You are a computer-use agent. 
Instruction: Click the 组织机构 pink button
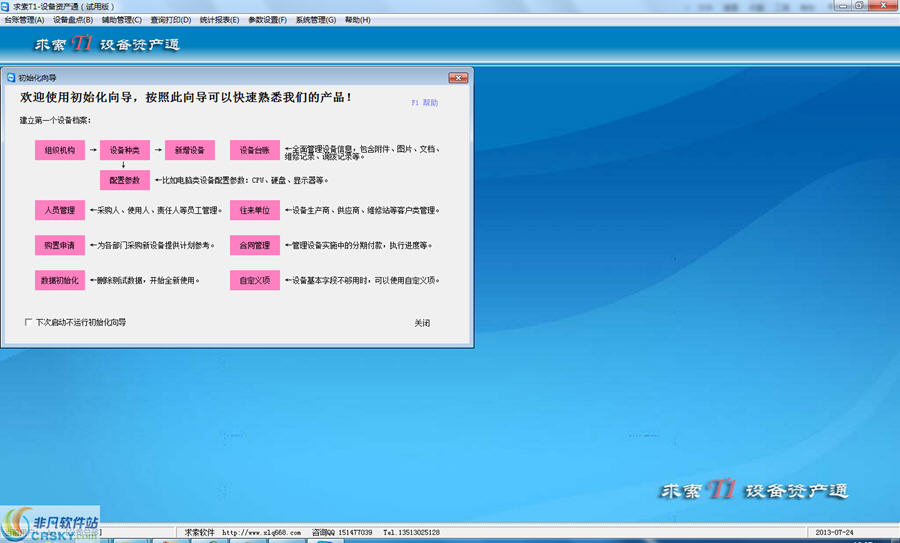pyautogui.click(x=60, y=150)
